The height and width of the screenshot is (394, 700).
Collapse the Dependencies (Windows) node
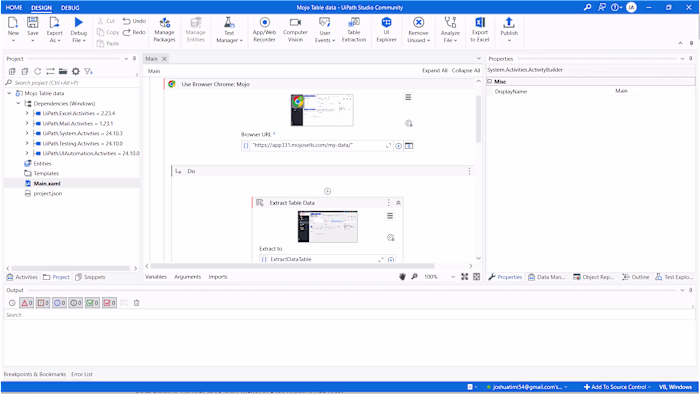click(x=18, y=103)
